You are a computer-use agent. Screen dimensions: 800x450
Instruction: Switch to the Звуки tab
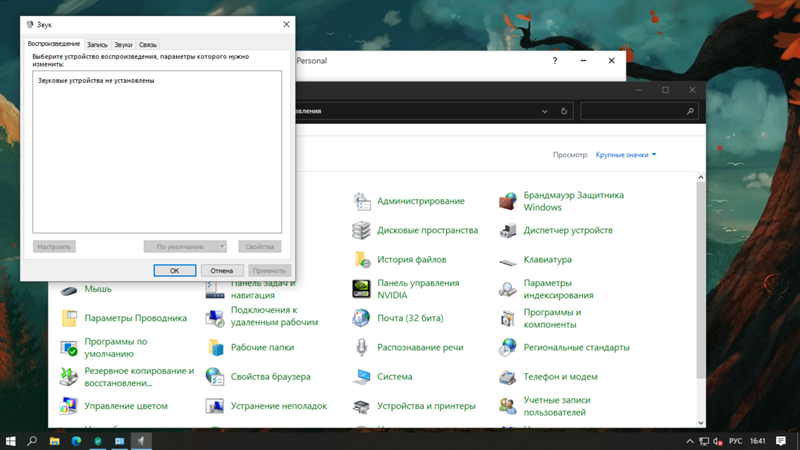pyautogui.click(x=123, y=45)
